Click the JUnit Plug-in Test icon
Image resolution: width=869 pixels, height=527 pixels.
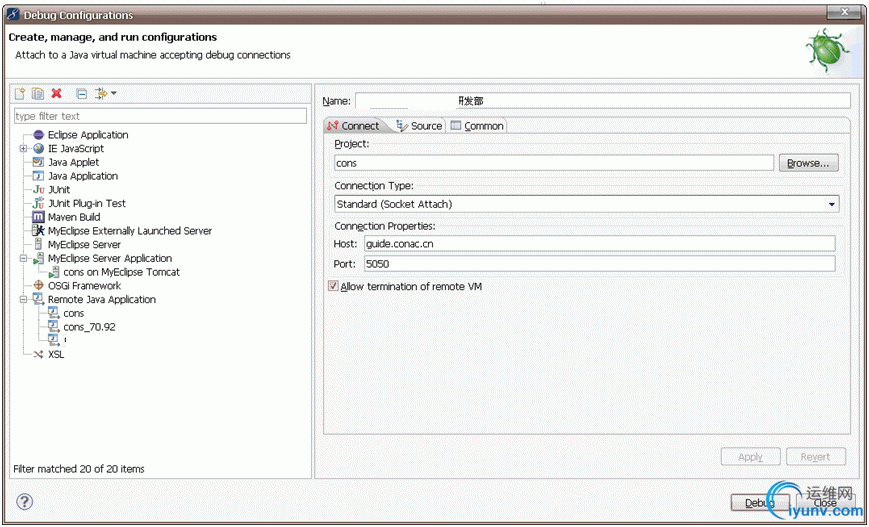[x=38, y=203]
